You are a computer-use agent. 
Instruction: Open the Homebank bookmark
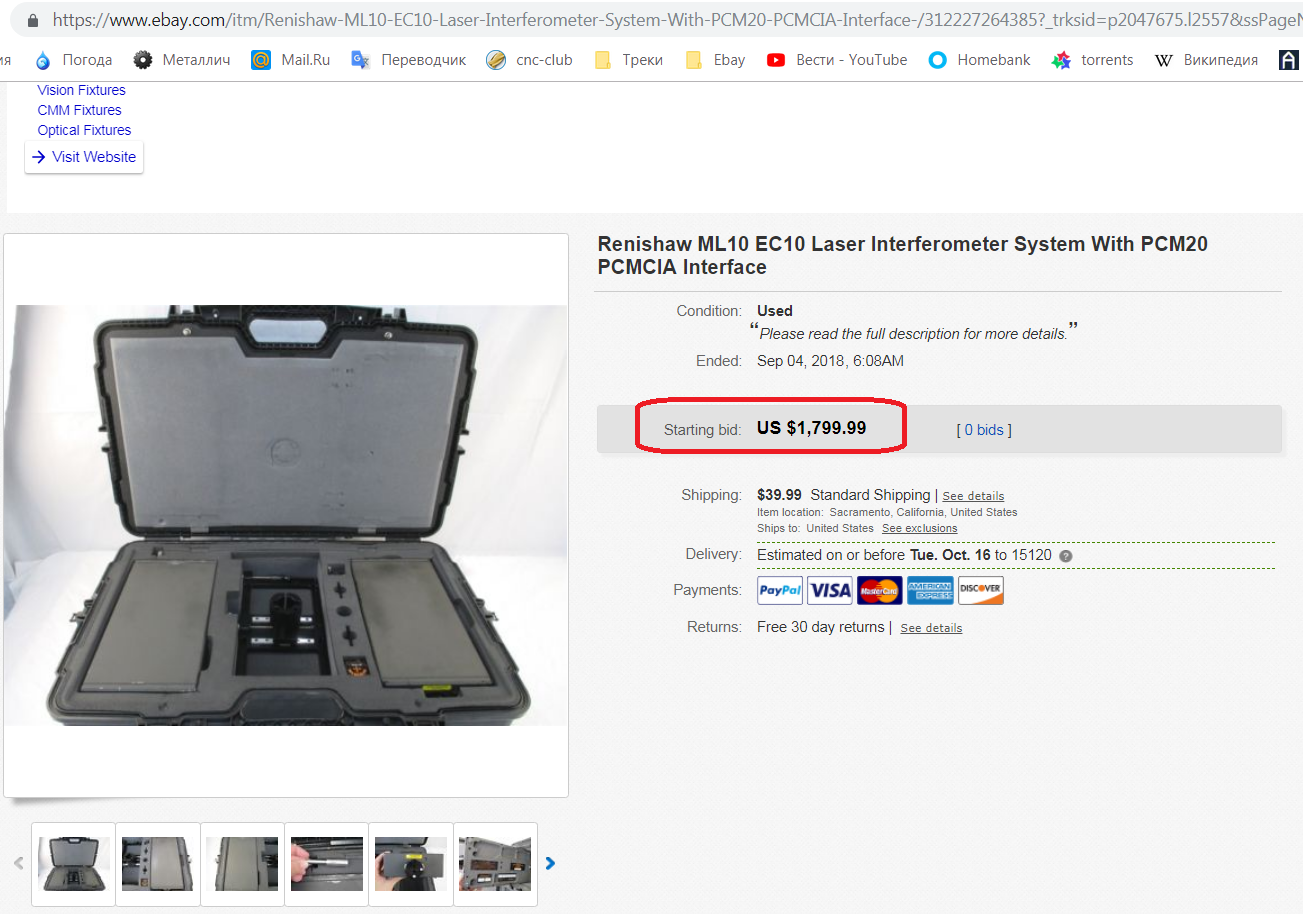point(979,60)
